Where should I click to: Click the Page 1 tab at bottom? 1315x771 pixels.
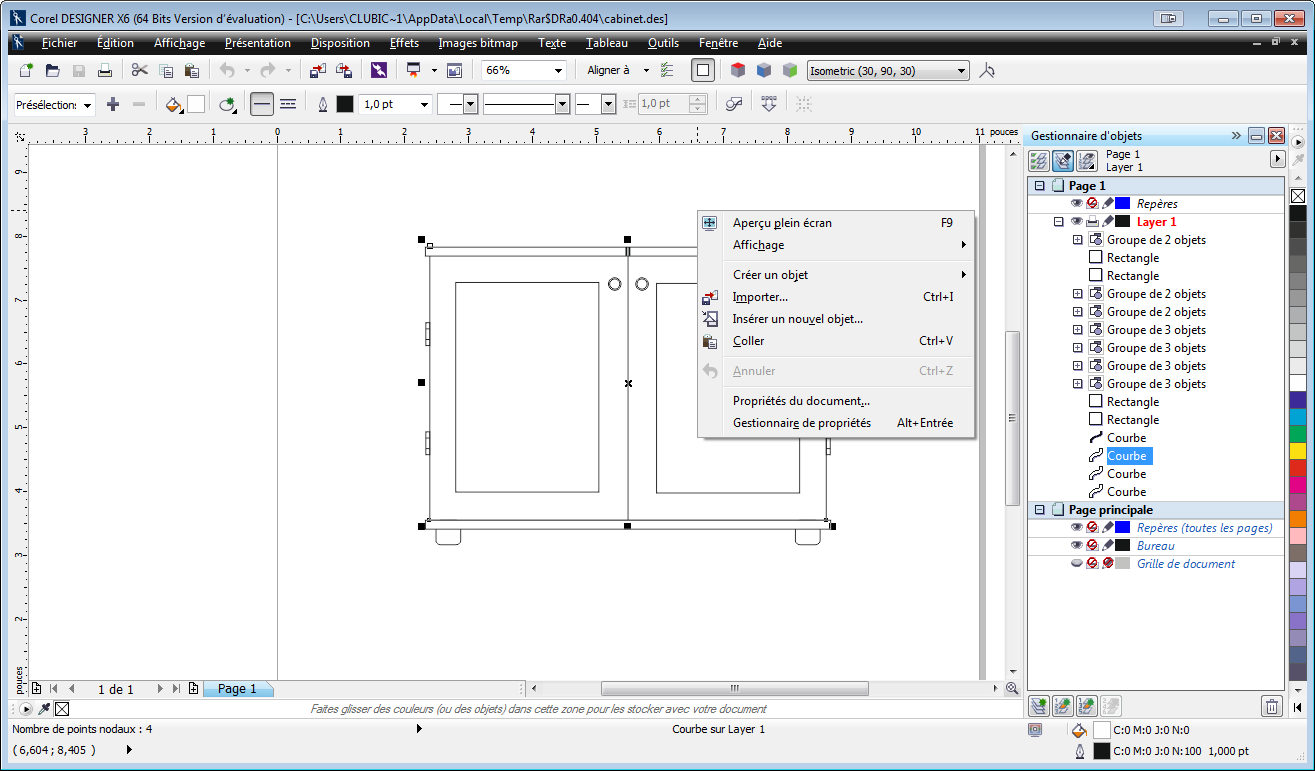[237, 689]
